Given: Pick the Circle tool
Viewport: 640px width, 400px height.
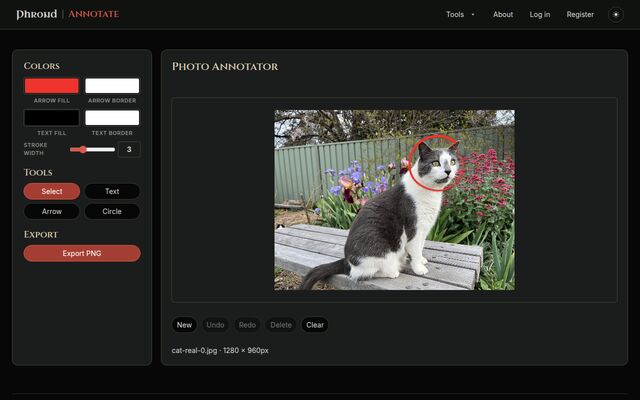Looking at the screenshot, I should 112,211.
